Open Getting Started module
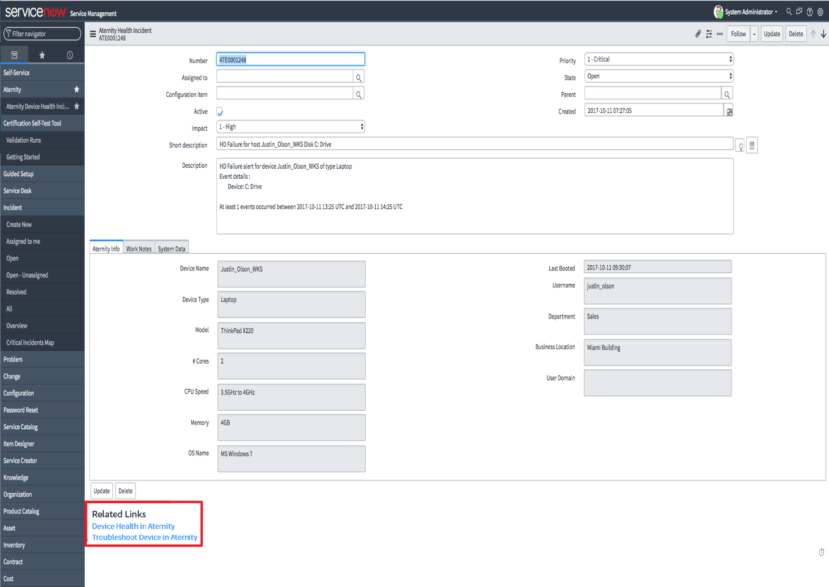829x587 pixels. click(x=42, y=157)
